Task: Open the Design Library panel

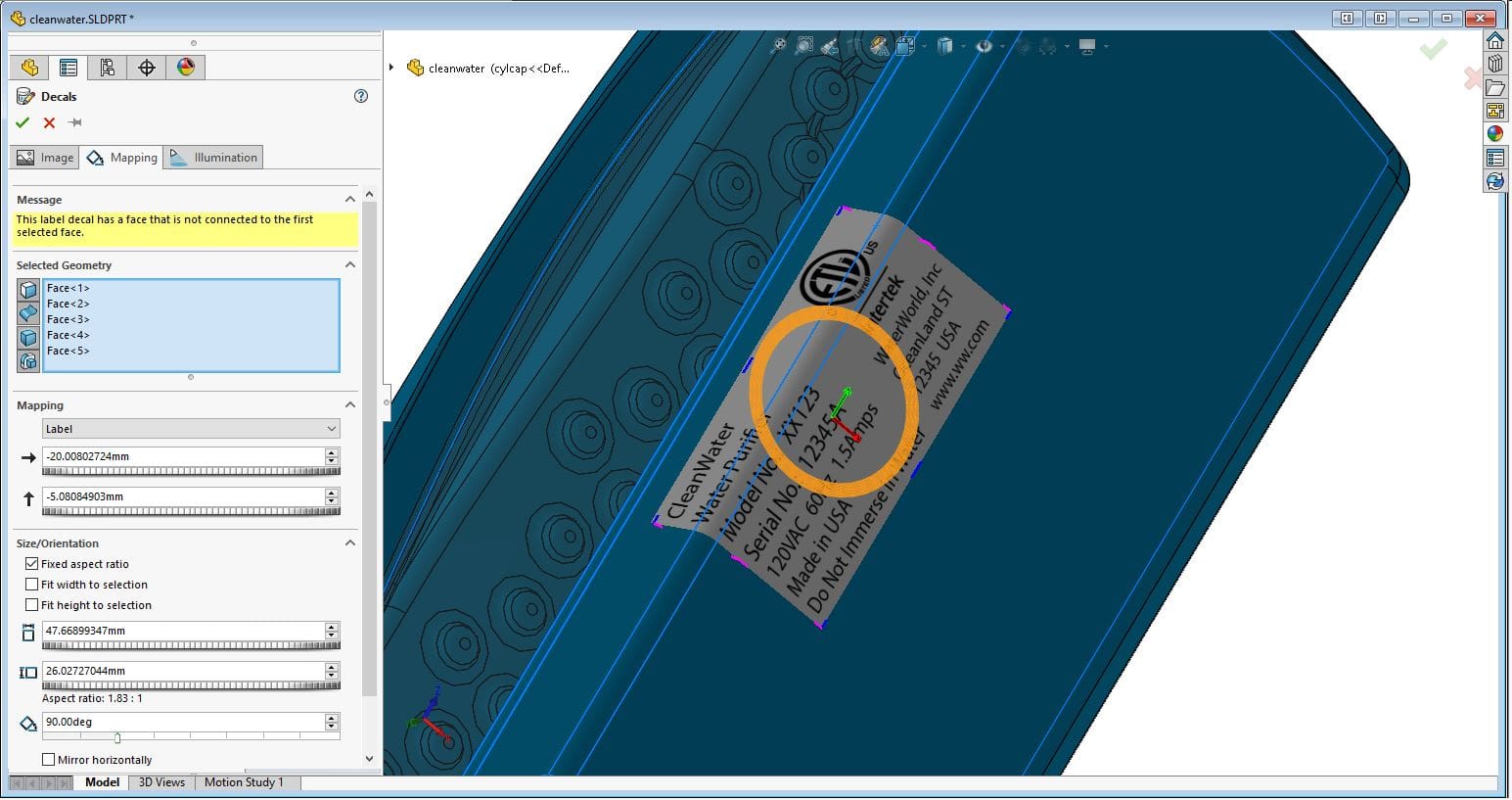Action: (x=1496, y=63)
